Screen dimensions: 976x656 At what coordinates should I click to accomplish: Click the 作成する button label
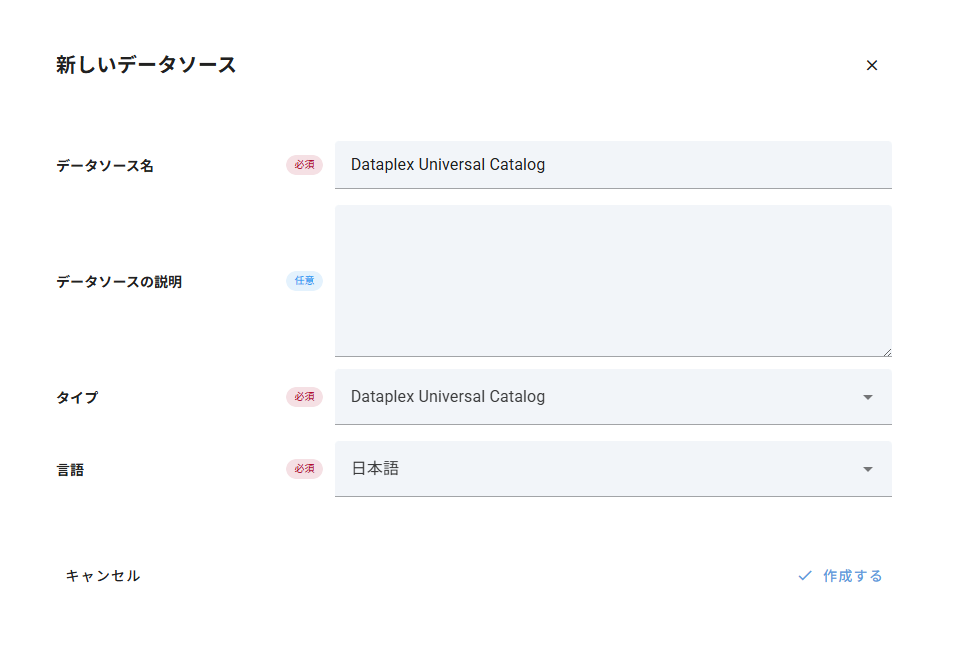click(x=852, y=576)
